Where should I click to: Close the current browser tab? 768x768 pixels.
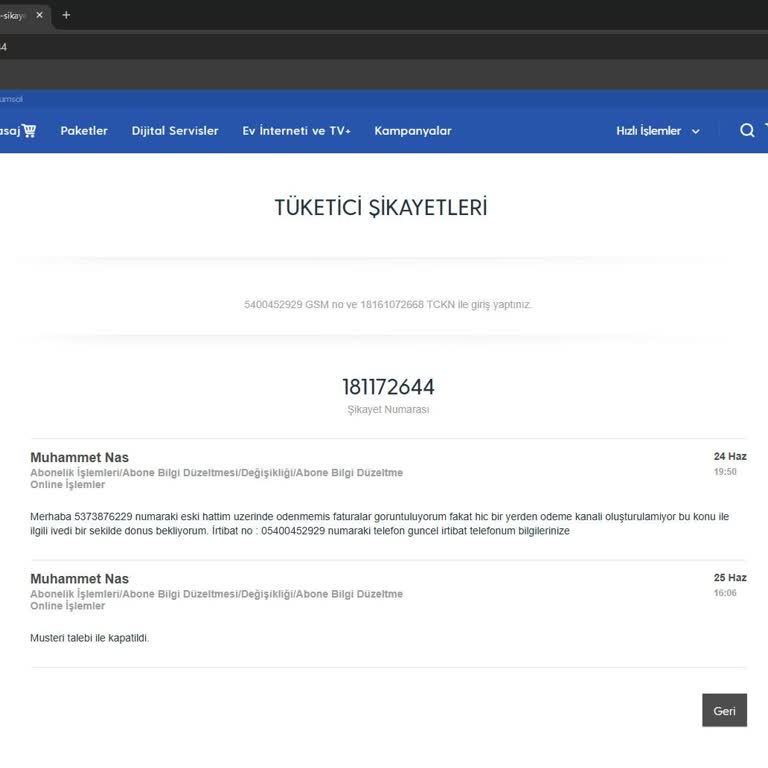[40, 15]
